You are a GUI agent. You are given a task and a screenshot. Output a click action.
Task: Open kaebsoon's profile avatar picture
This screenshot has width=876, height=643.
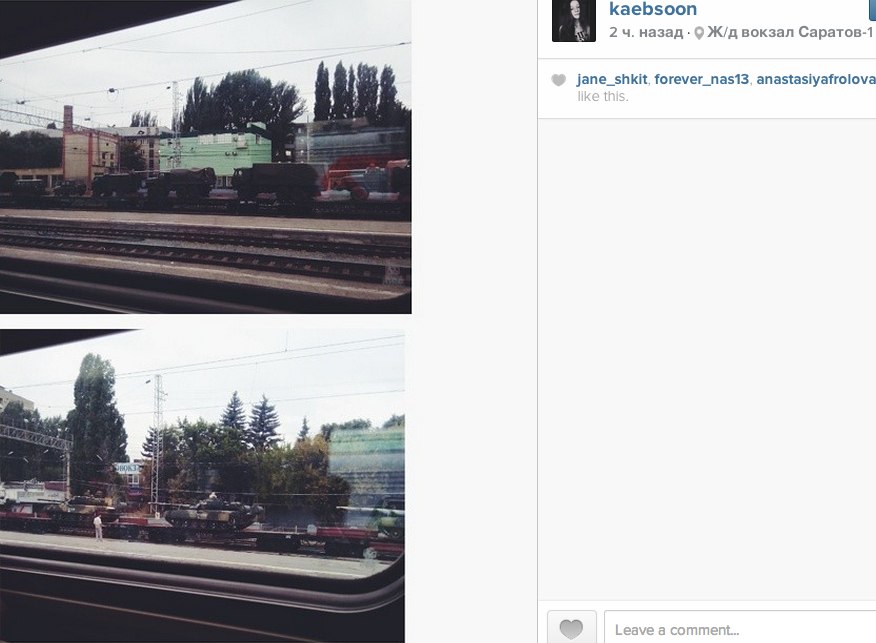(x=574, y=21)
